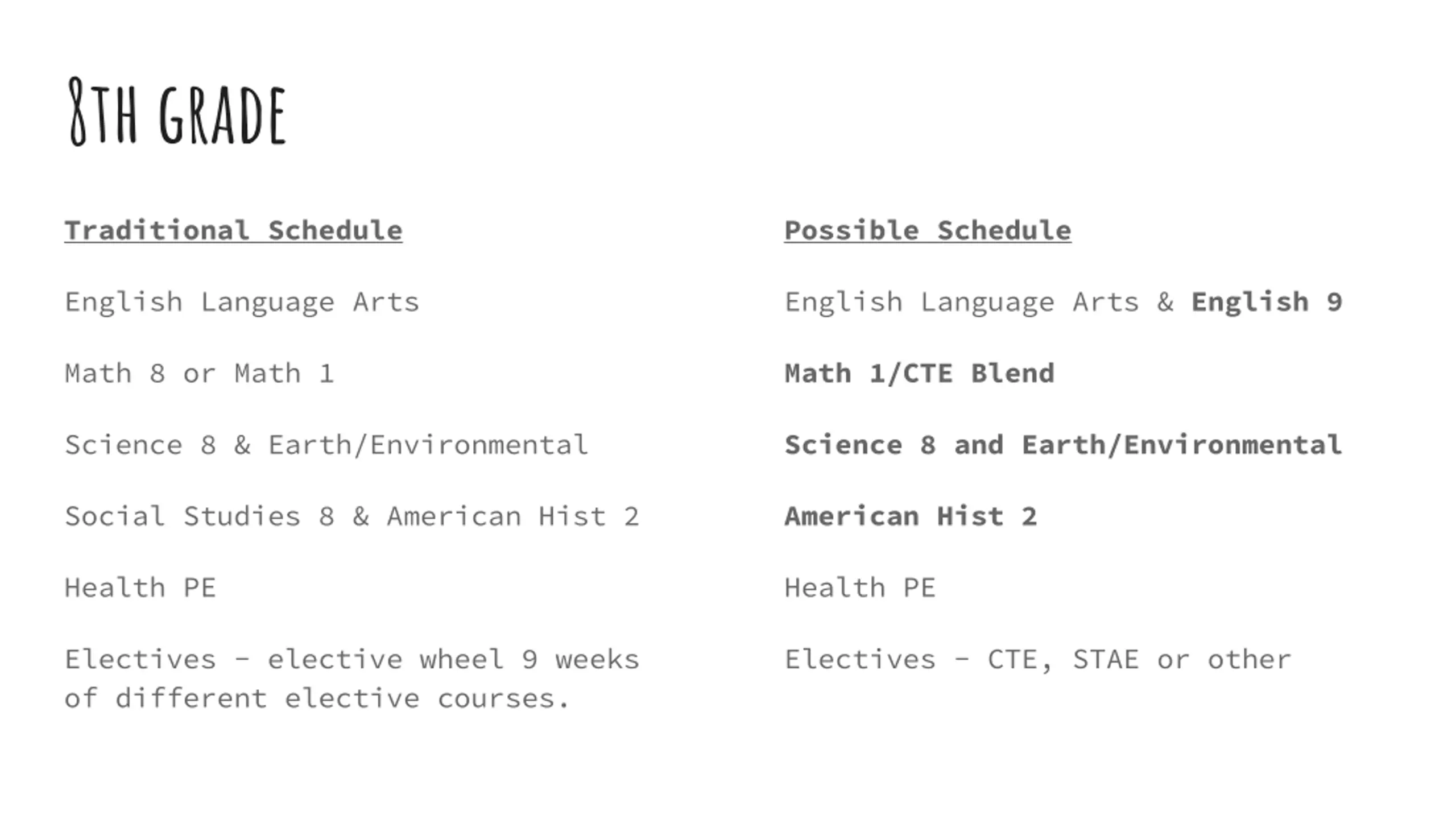Select 'Electives - elective wheel 9 weeks' line

click(x=351, y=660)
